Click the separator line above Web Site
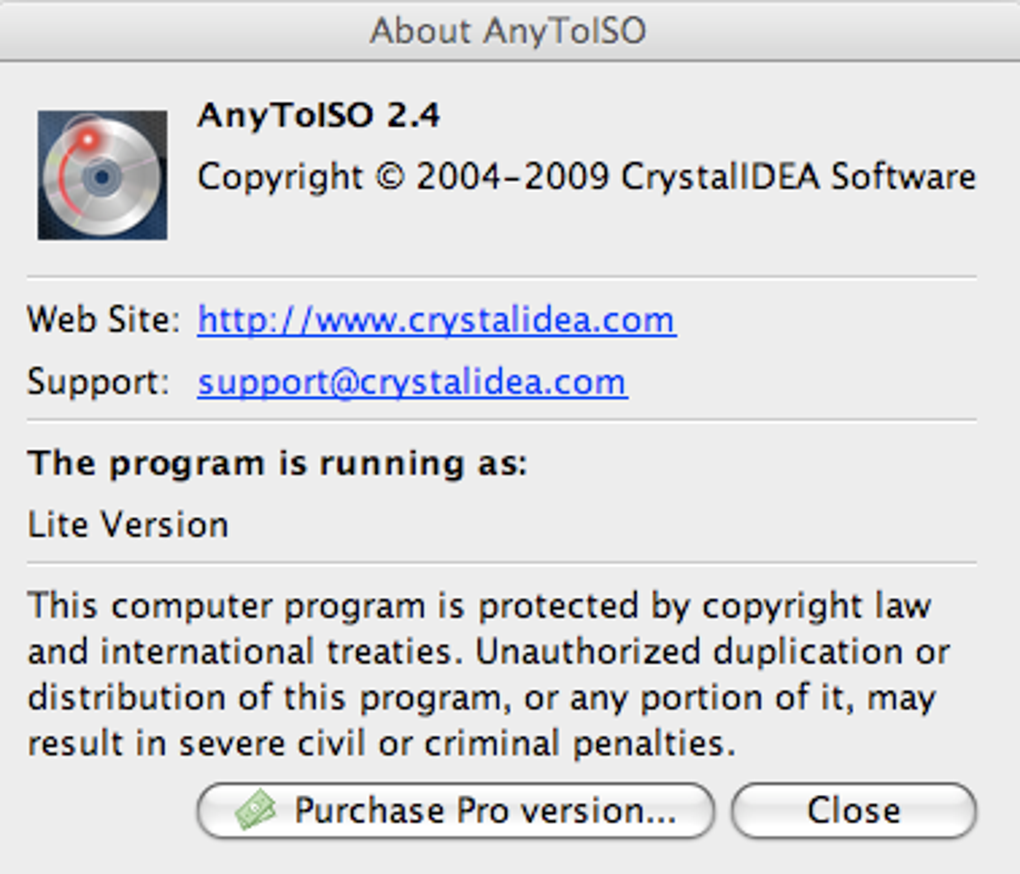This screenshot has height=874, width=1020. (x=501, y=277)
